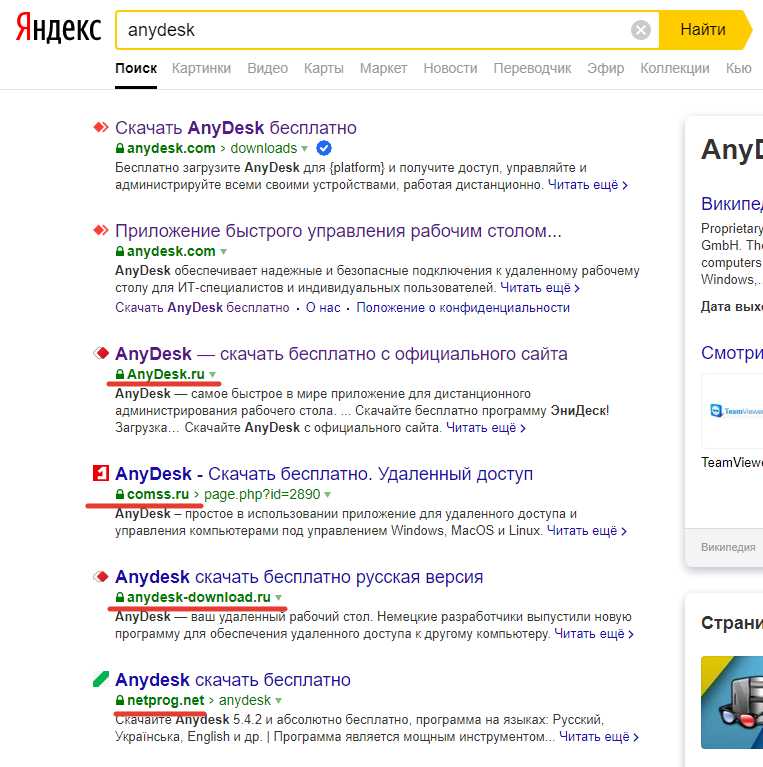Open the Новости tab
Image resolution: width=763 pixels, height=767 pixels.
tap(450, 68)
